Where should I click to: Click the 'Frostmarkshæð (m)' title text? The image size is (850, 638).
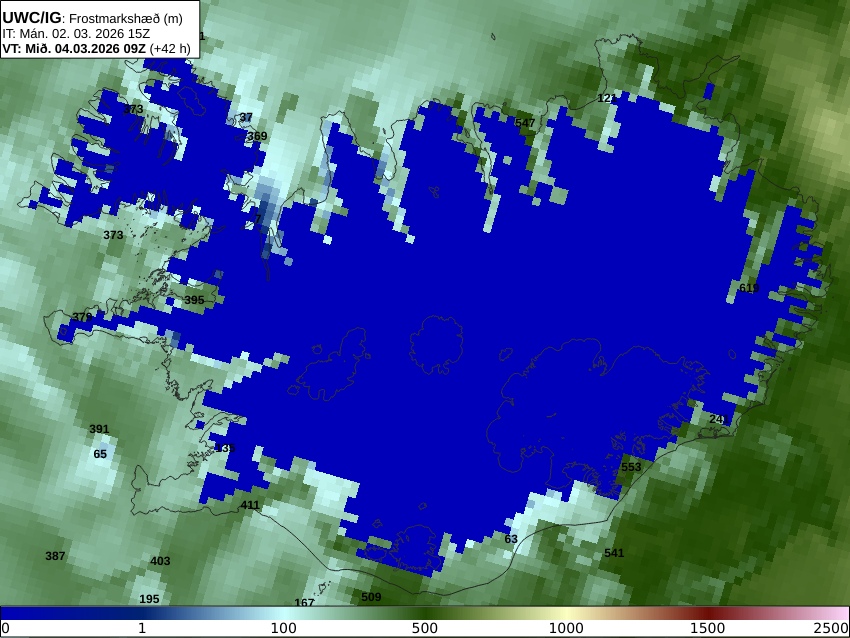(126, 18)
